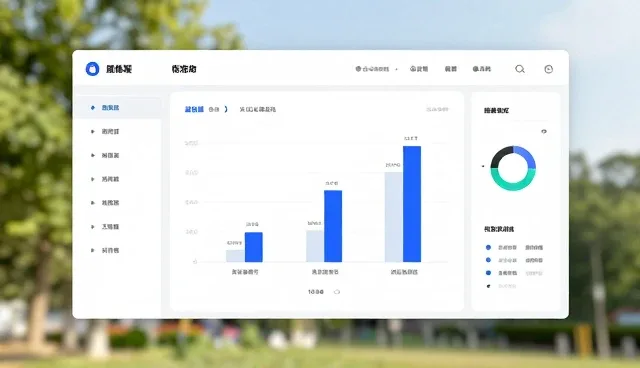The width and height of the screenshot is (640, 368).
Task: Click the small eye icon above donut chart
Action: 544,131
